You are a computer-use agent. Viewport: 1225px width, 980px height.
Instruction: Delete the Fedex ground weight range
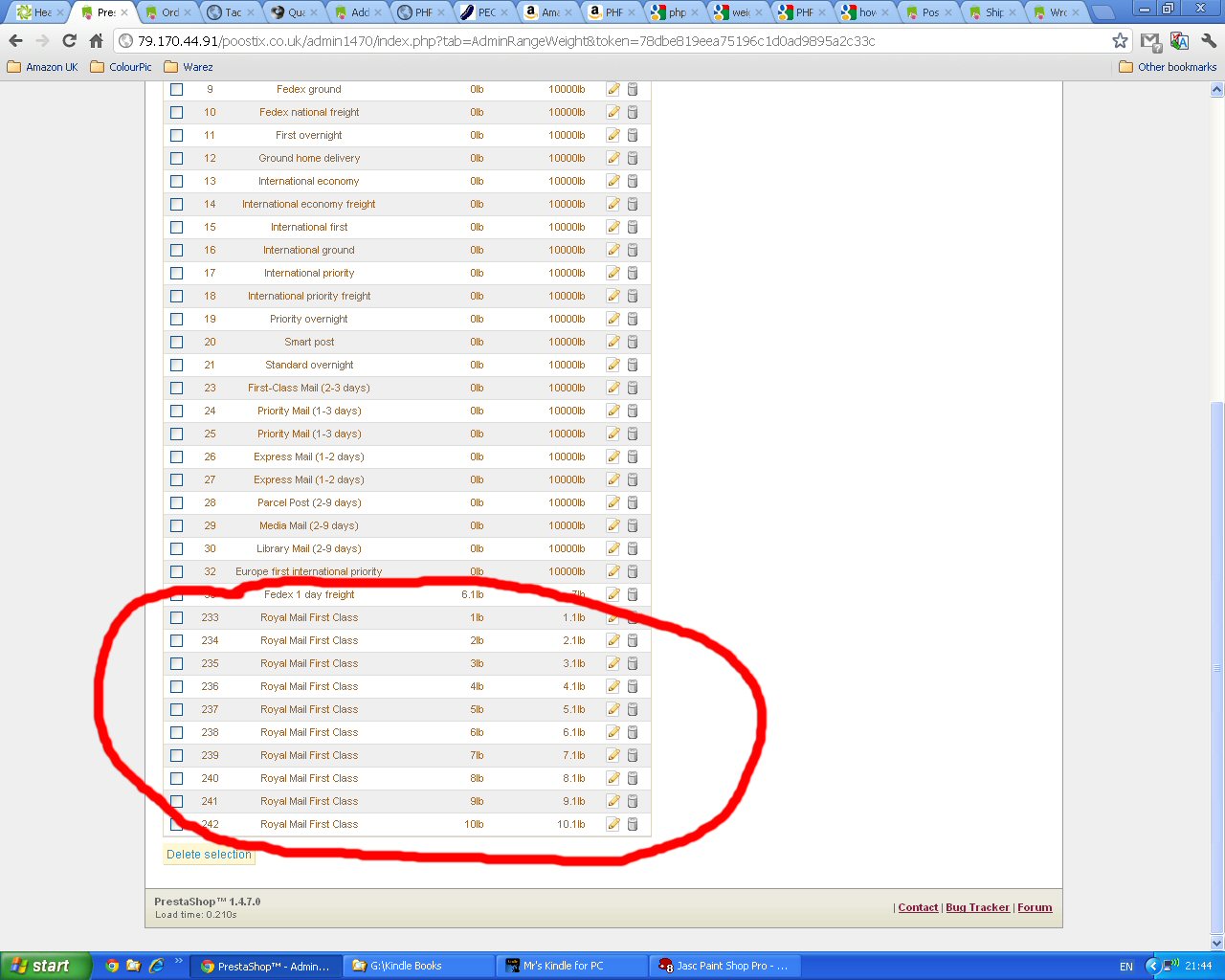[633, 89]
